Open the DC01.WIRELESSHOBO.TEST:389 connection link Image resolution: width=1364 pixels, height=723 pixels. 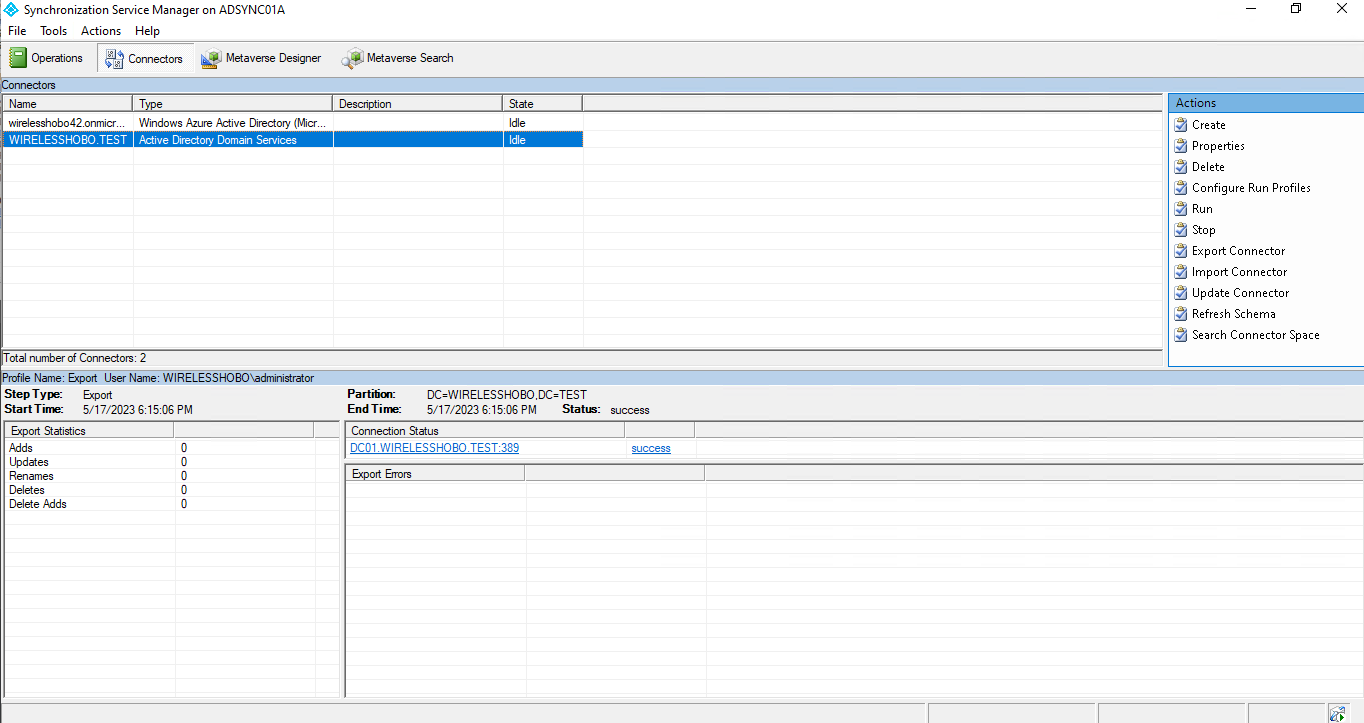click(434, 448)
